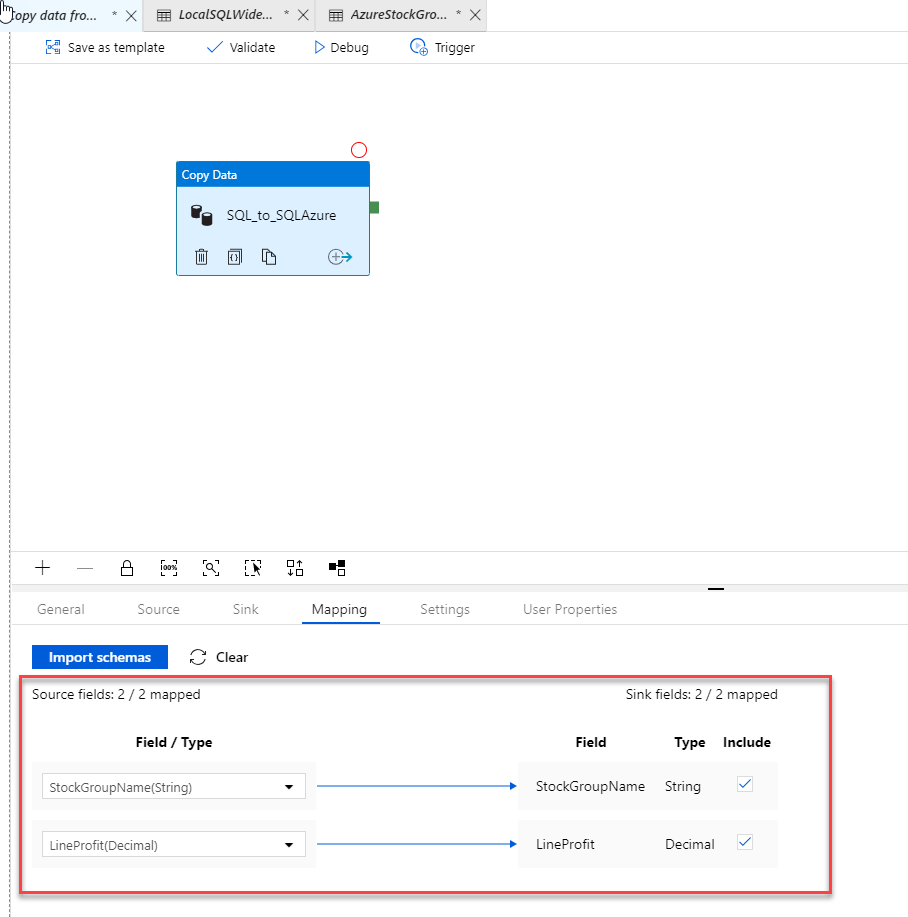
Task: Click the Decimal sink type cell
Action: click(690, 844)
